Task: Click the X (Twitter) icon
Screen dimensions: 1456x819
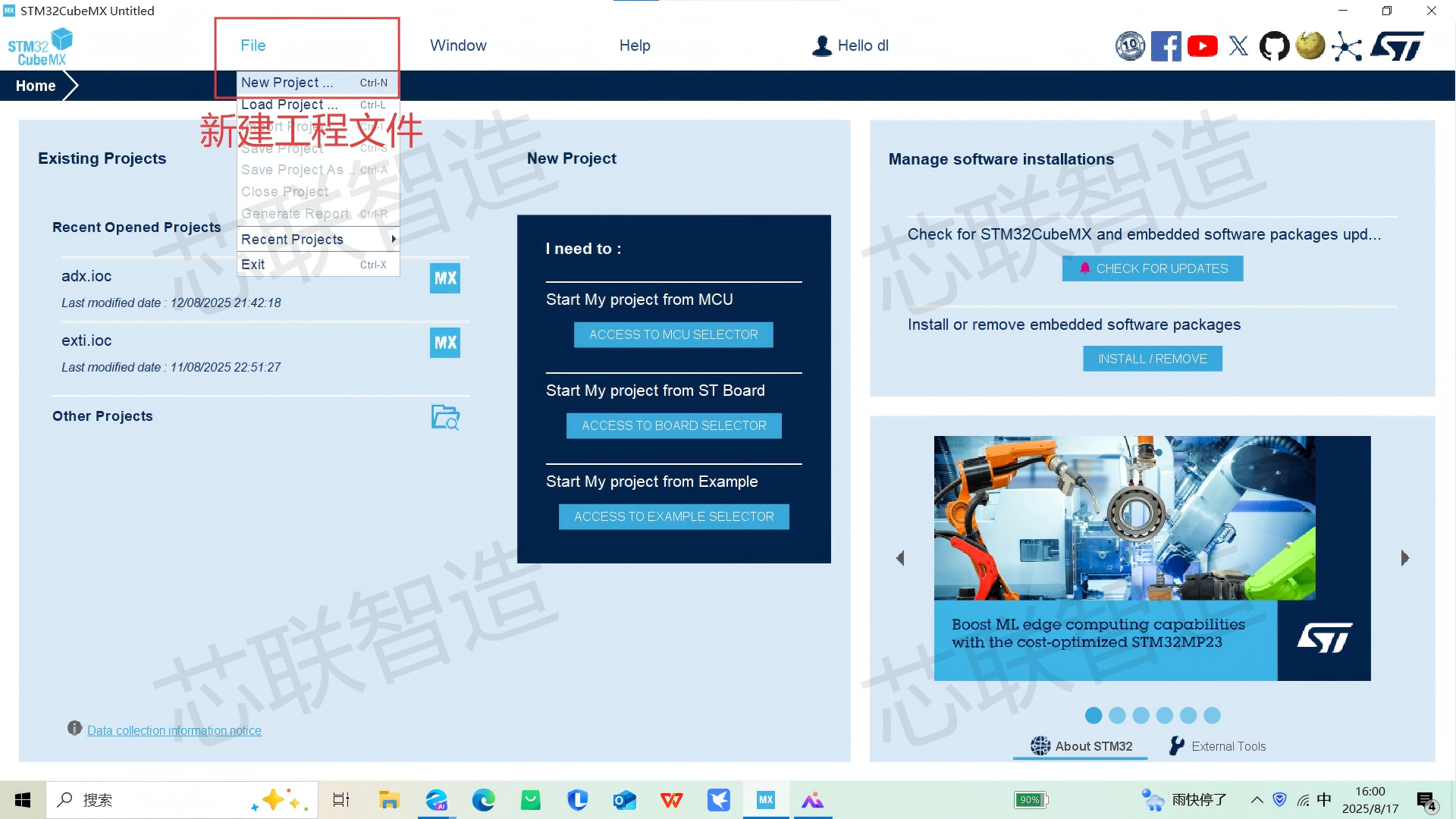Action: click(x=1238, y=46)
